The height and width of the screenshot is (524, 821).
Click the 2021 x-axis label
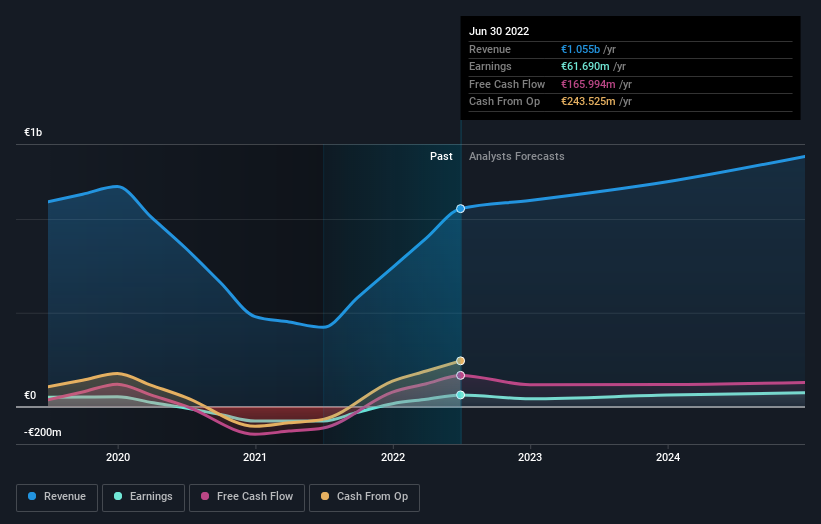255,458
